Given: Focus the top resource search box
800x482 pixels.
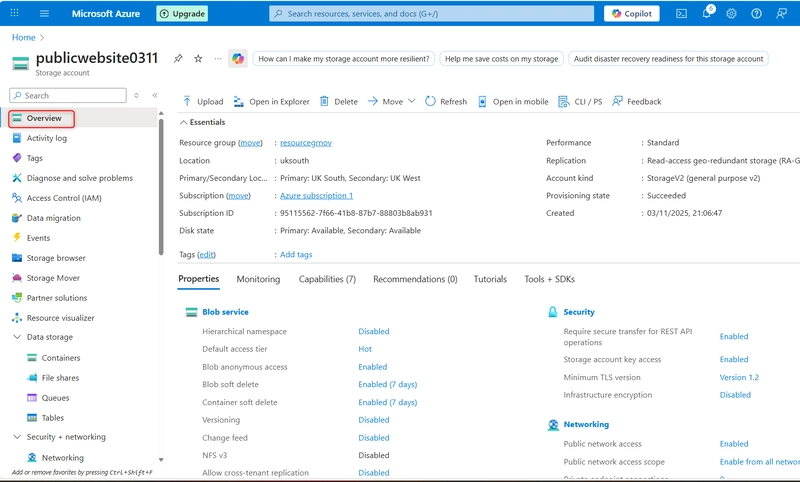Looking at the screenshot, I should [430, 14].
